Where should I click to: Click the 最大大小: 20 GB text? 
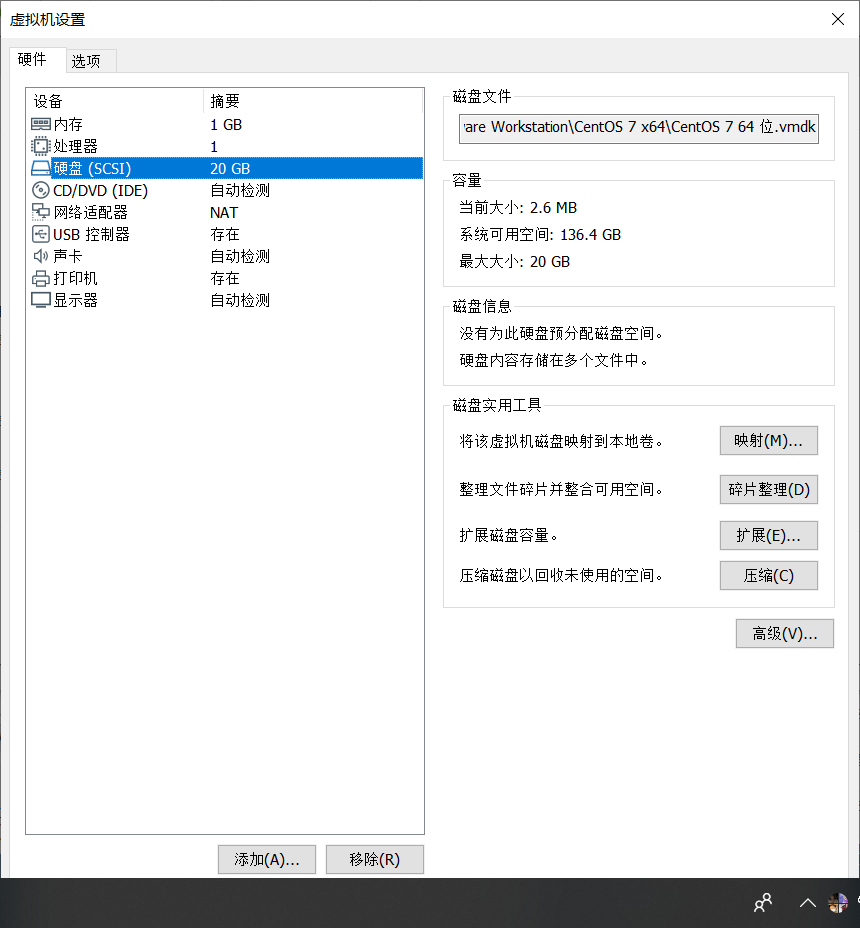(x=514, y=262)
